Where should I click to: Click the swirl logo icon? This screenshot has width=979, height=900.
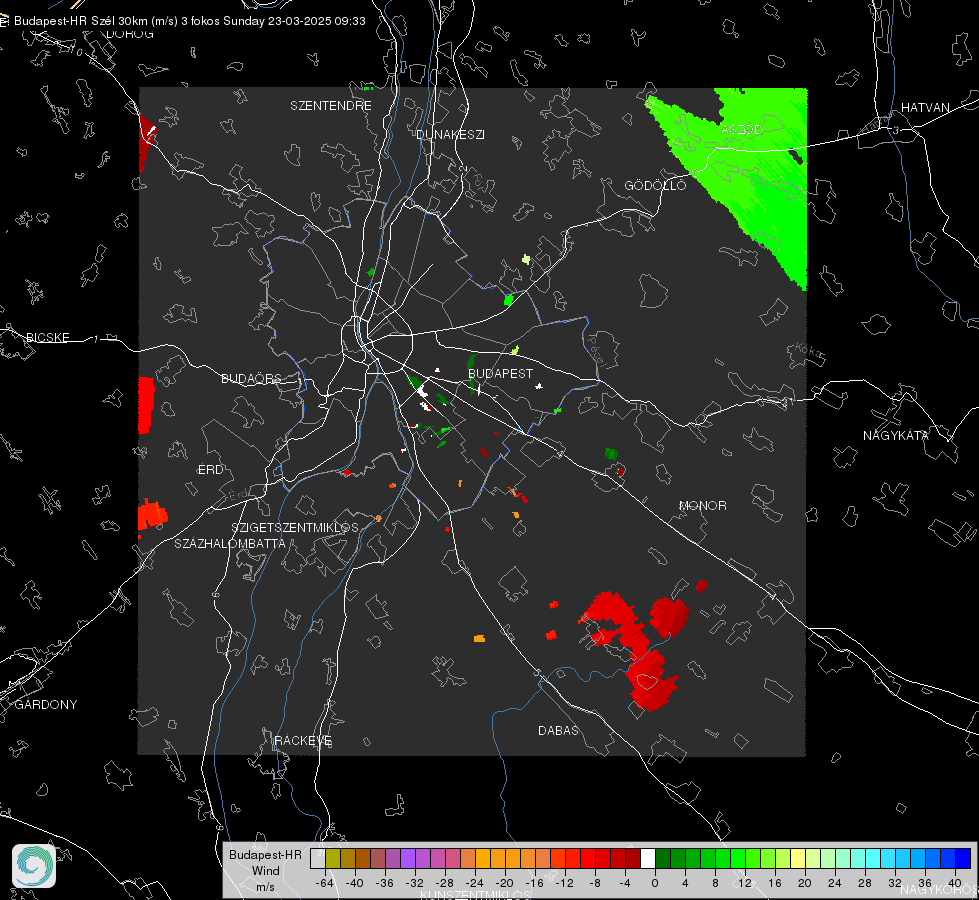34,866
